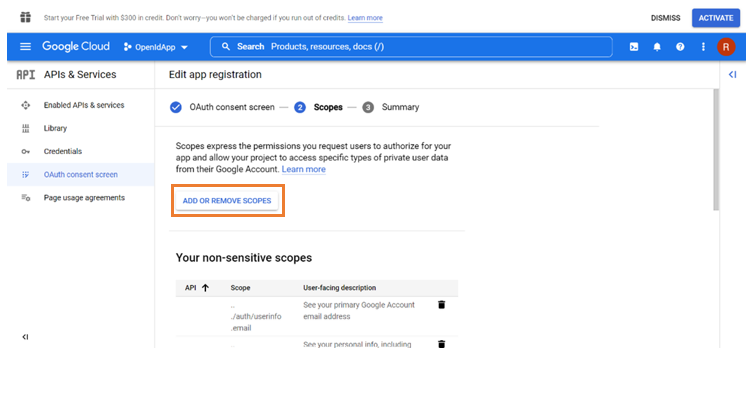
Task: Delete the userinfo.email scope with trash icon
Action: (441, 305)
